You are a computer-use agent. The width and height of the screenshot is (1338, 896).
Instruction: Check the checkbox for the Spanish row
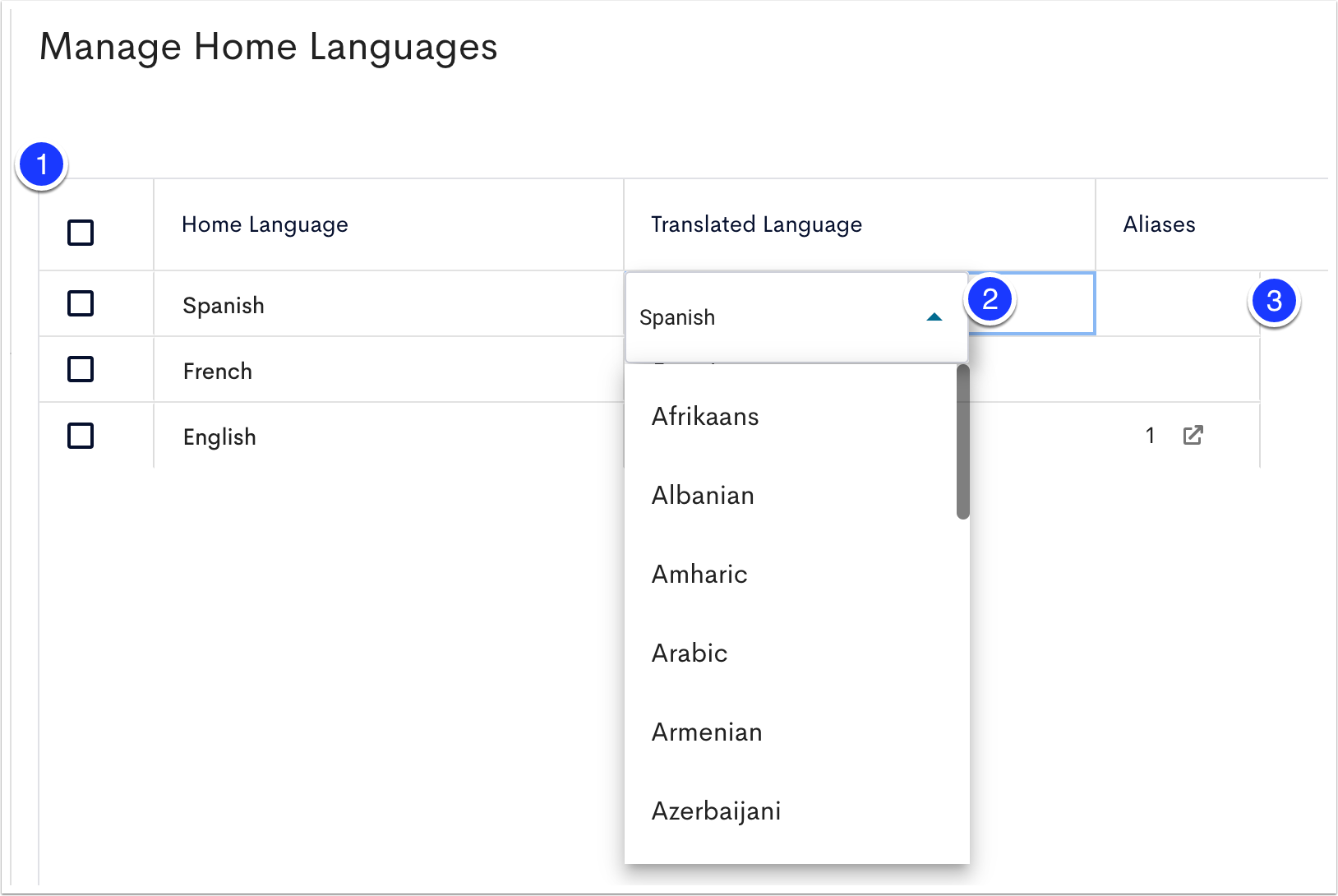click(80, 303)
